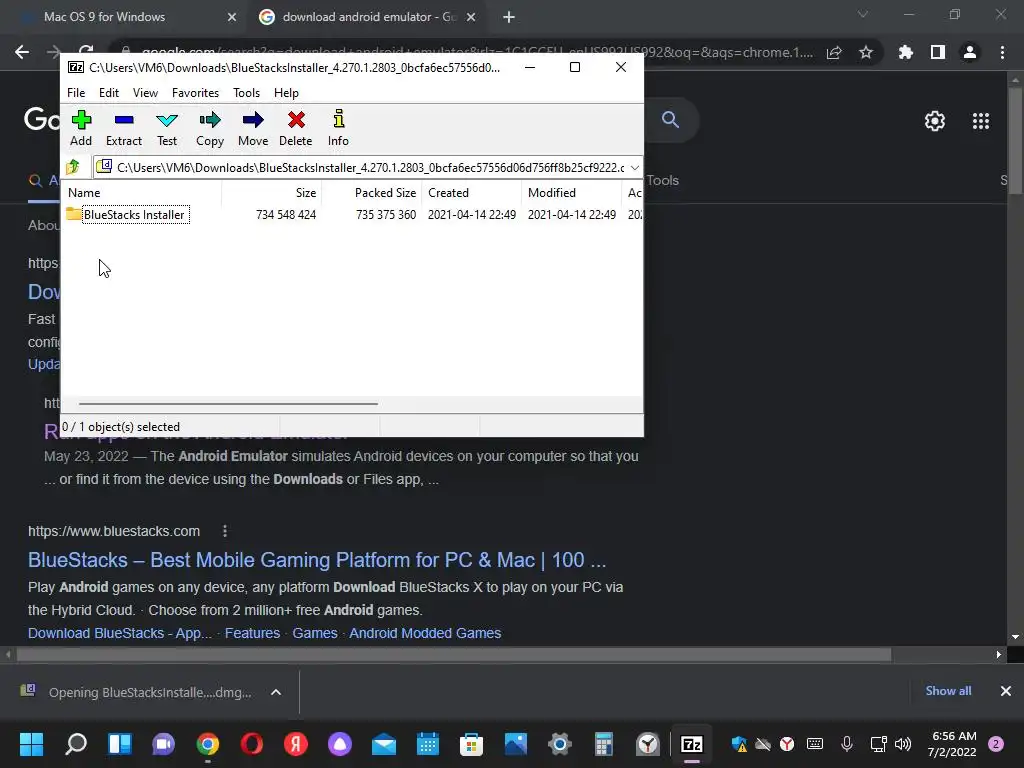Open options for the bluestacks.com result
1024x768 pixels.
click(225, 531)
